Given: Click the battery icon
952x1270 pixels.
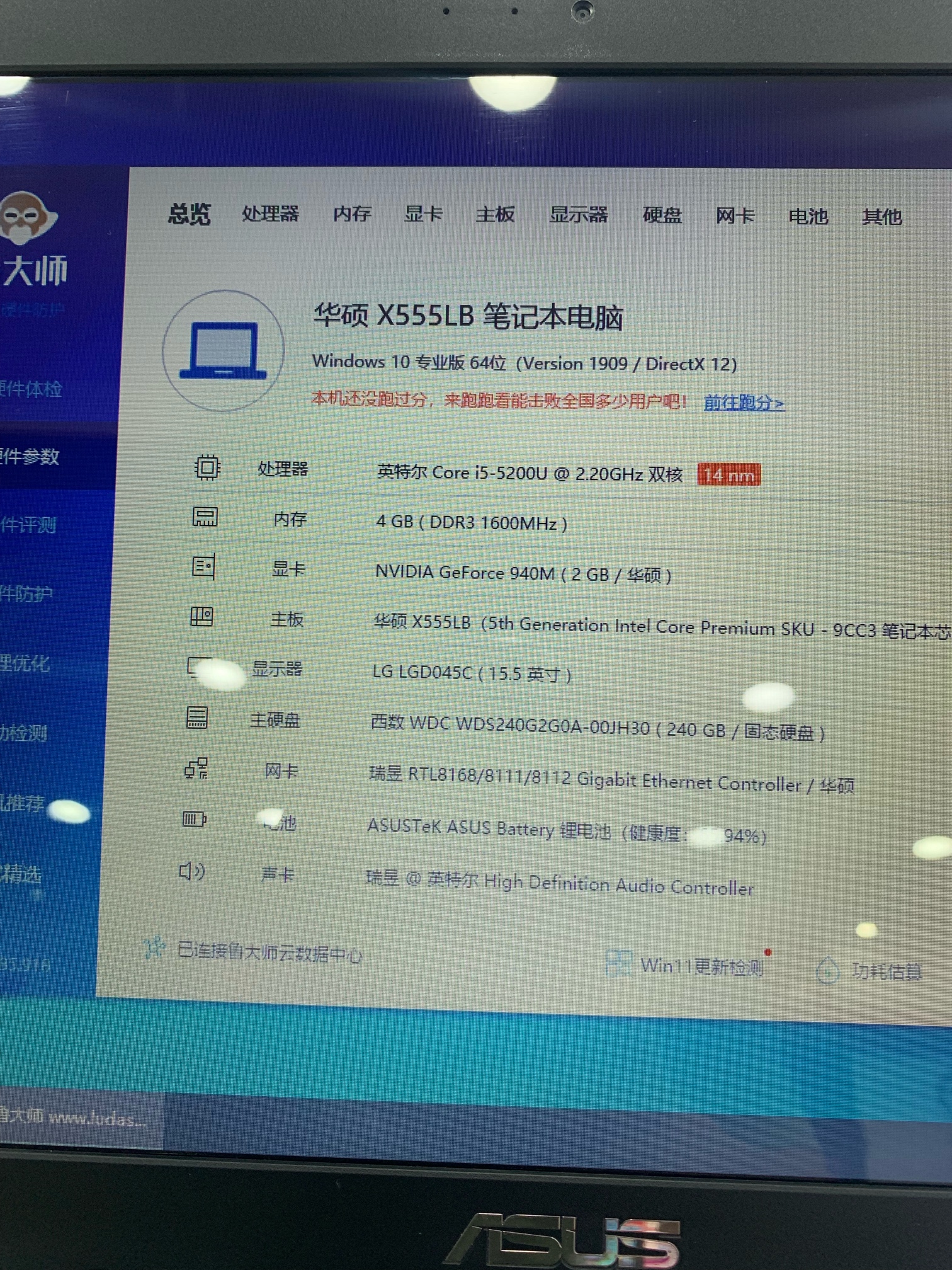Looking at the screenshot, I should tap(194, 820).
